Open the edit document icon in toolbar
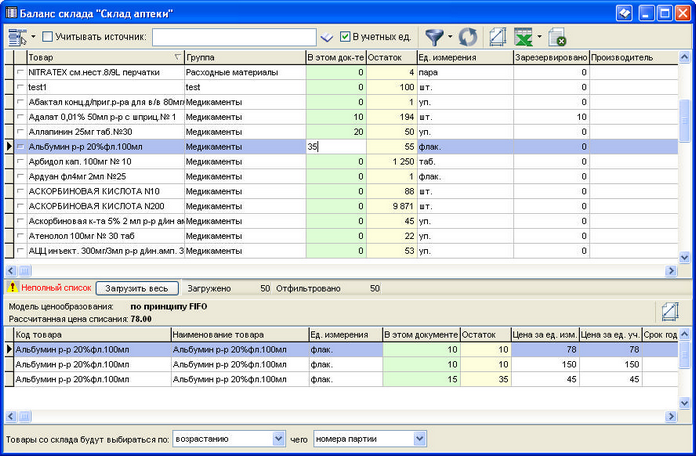This screenshot has width=696, height=456. (x=498, y=37)
